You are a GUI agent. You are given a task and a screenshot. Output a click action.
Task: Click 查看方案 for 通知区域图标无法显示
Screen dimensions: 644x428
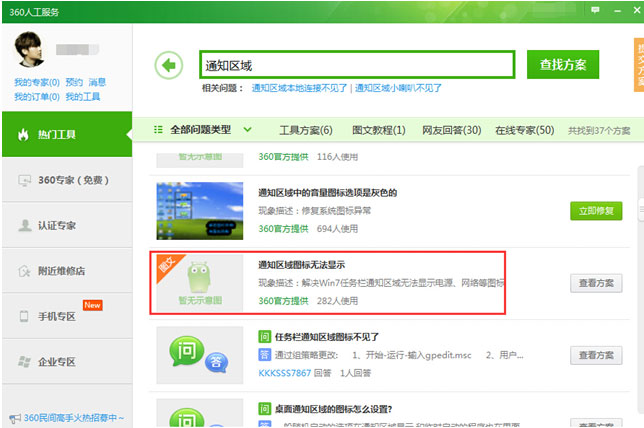[596, 283]
